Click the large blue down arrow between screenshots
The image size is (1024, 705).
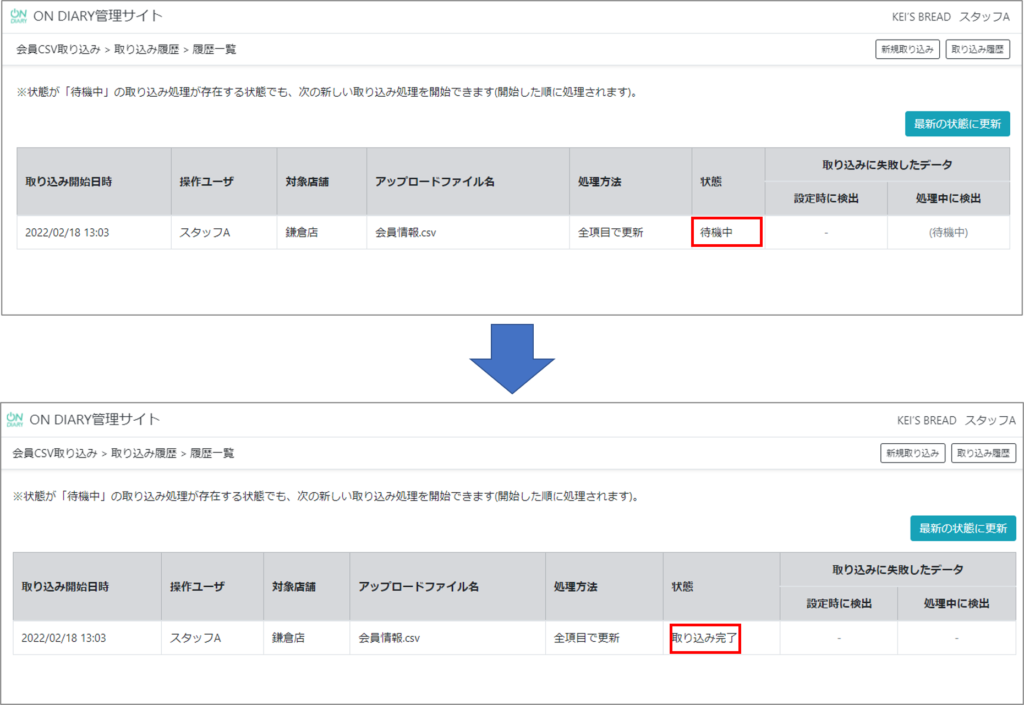(511, 358)
